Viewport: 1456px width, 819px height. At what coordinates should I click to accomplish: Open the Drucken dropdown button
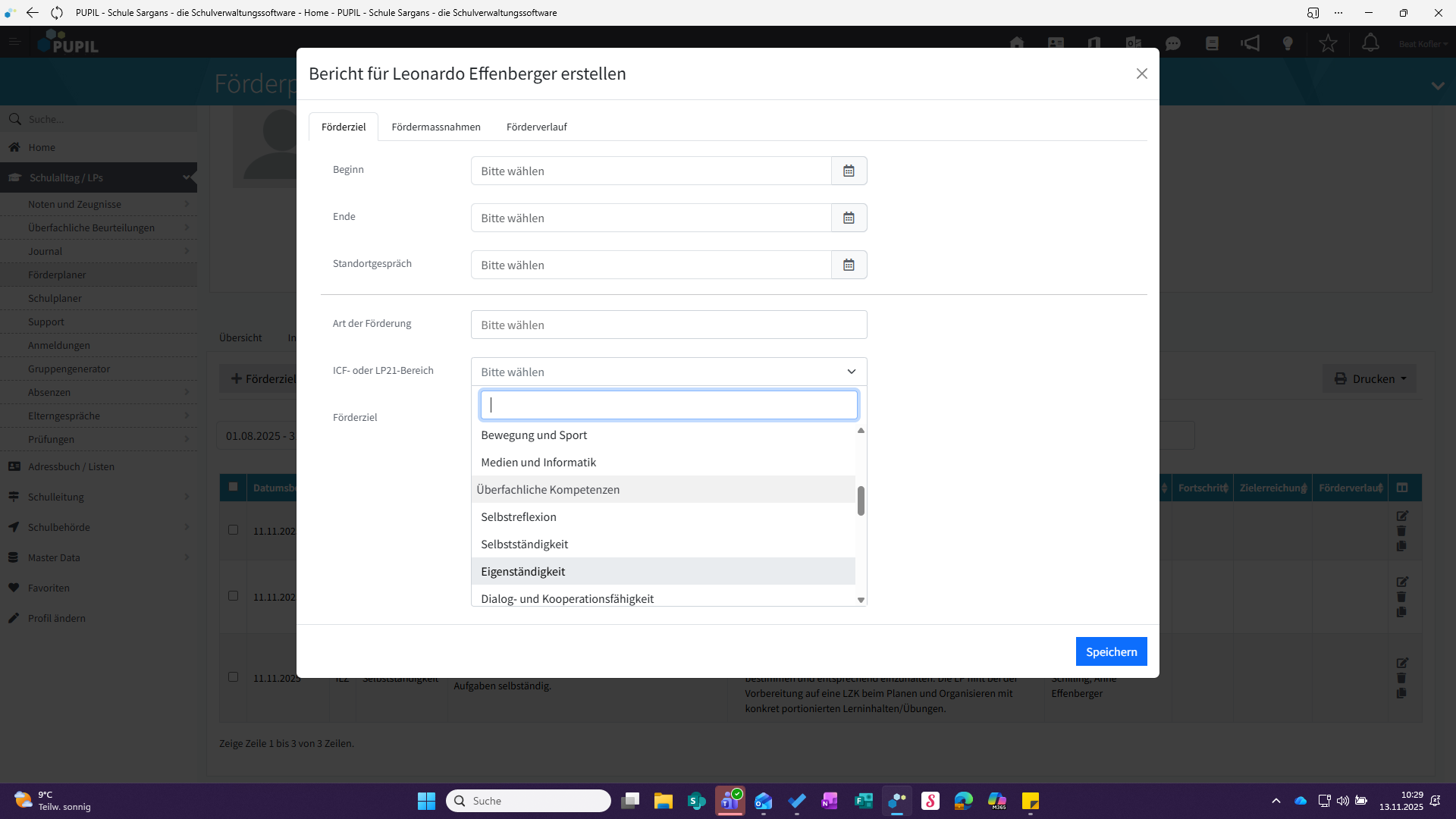pyautogui.click(x=1370, y=378)
